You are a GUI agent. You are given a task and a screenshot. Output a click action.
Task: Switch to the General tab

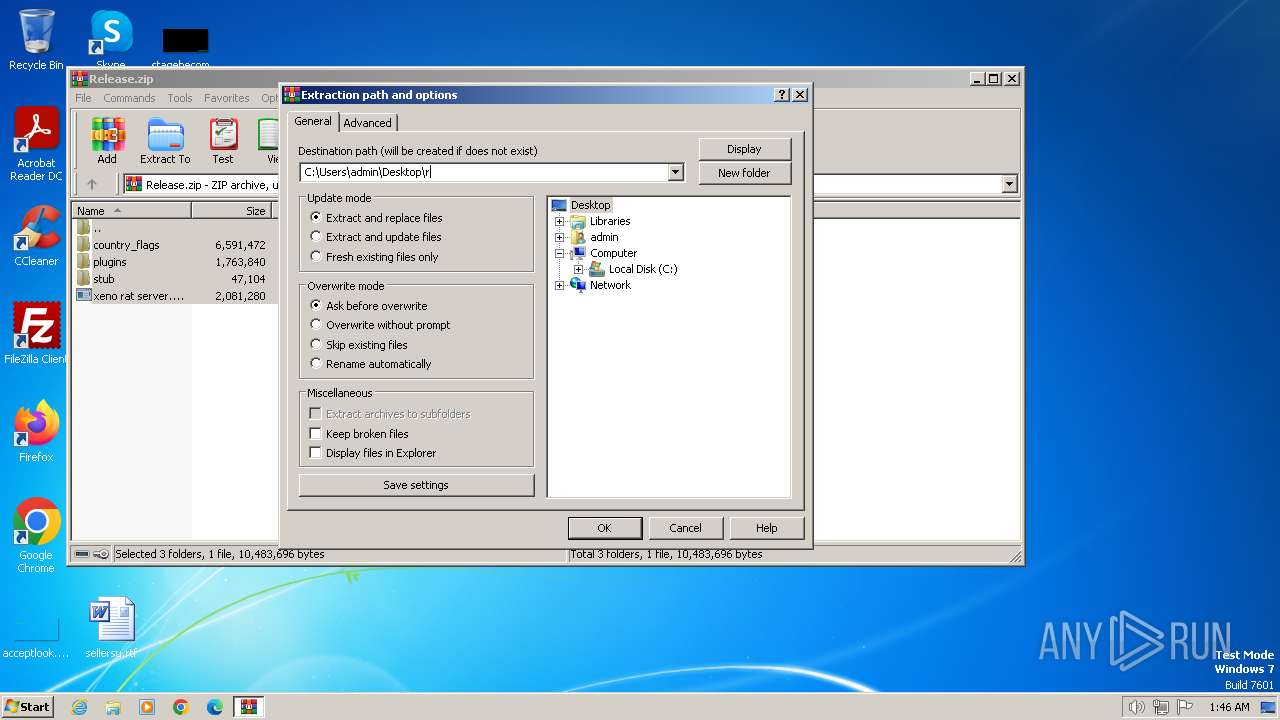[313, 121]
